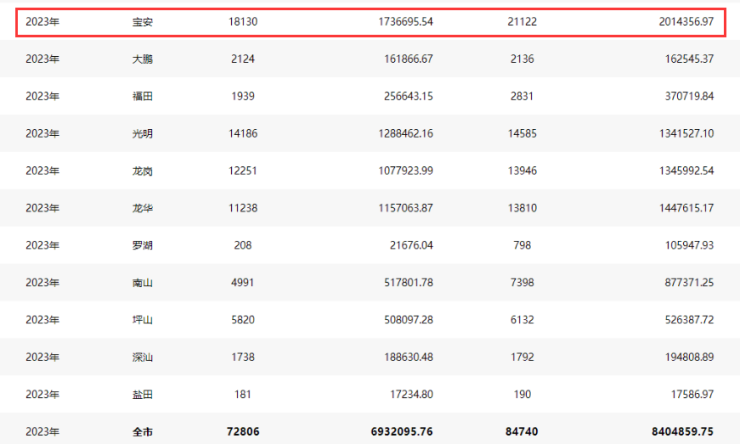The width and height of the screenshot is (740, 444).
Task: Select the 南山 district cell
Action: pos(141,283)
